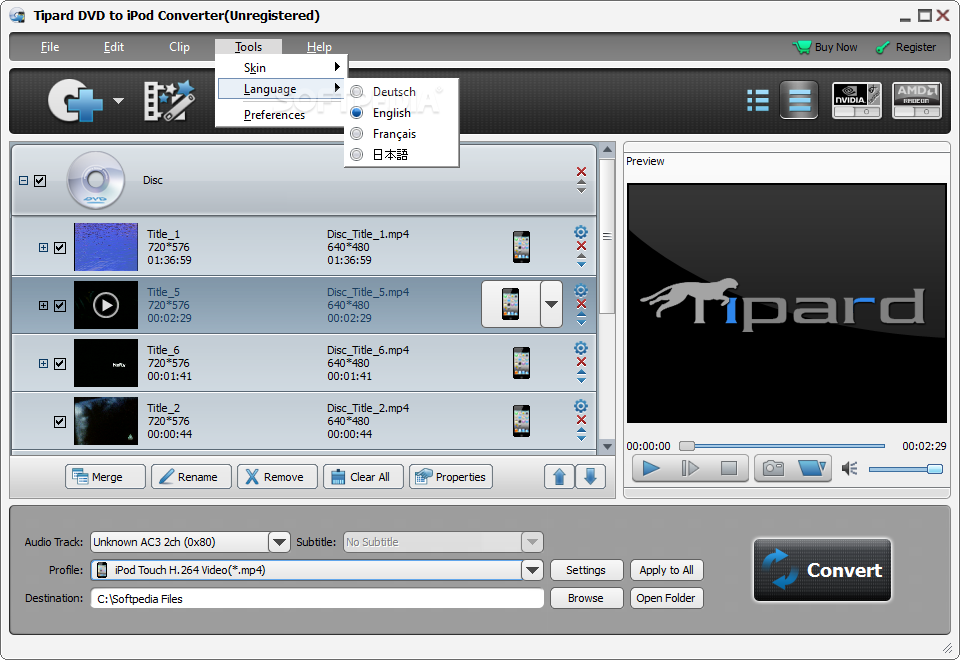960x660 pixels.
Task: Move selected item up with arrow button
Action: (x=559, y=476)
